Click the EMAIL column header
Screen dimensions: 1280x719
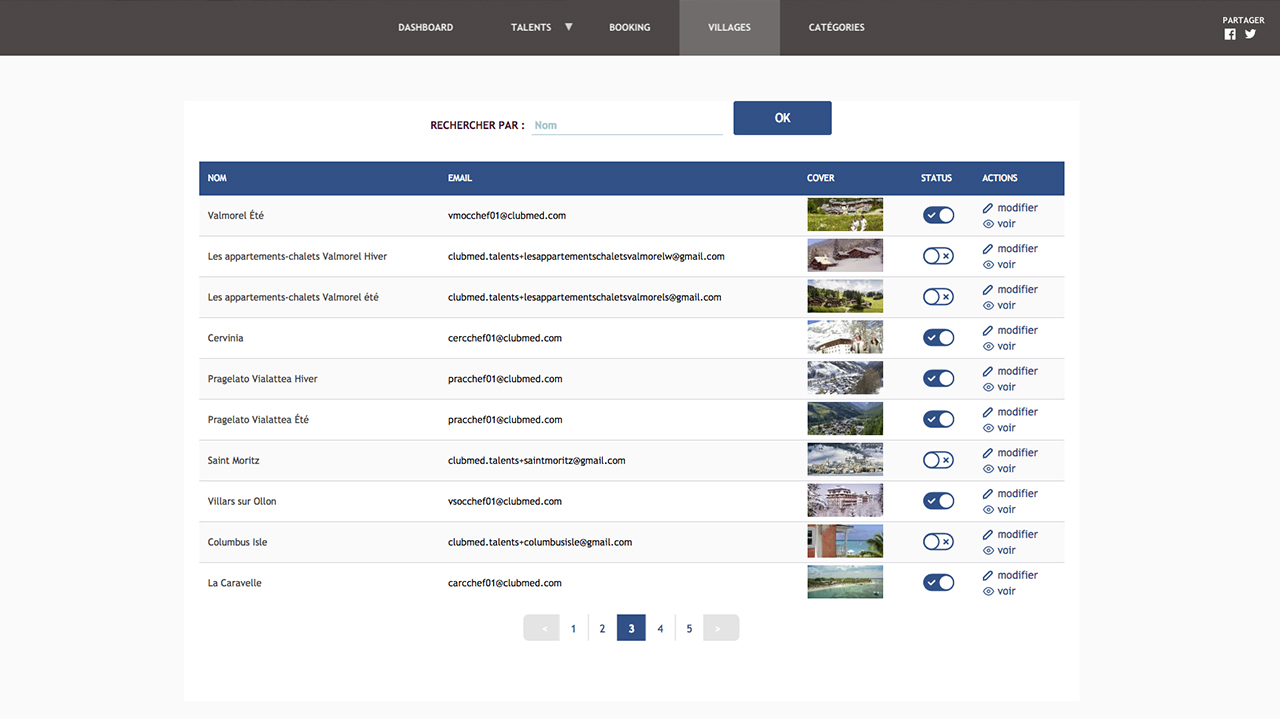point(460,178)
